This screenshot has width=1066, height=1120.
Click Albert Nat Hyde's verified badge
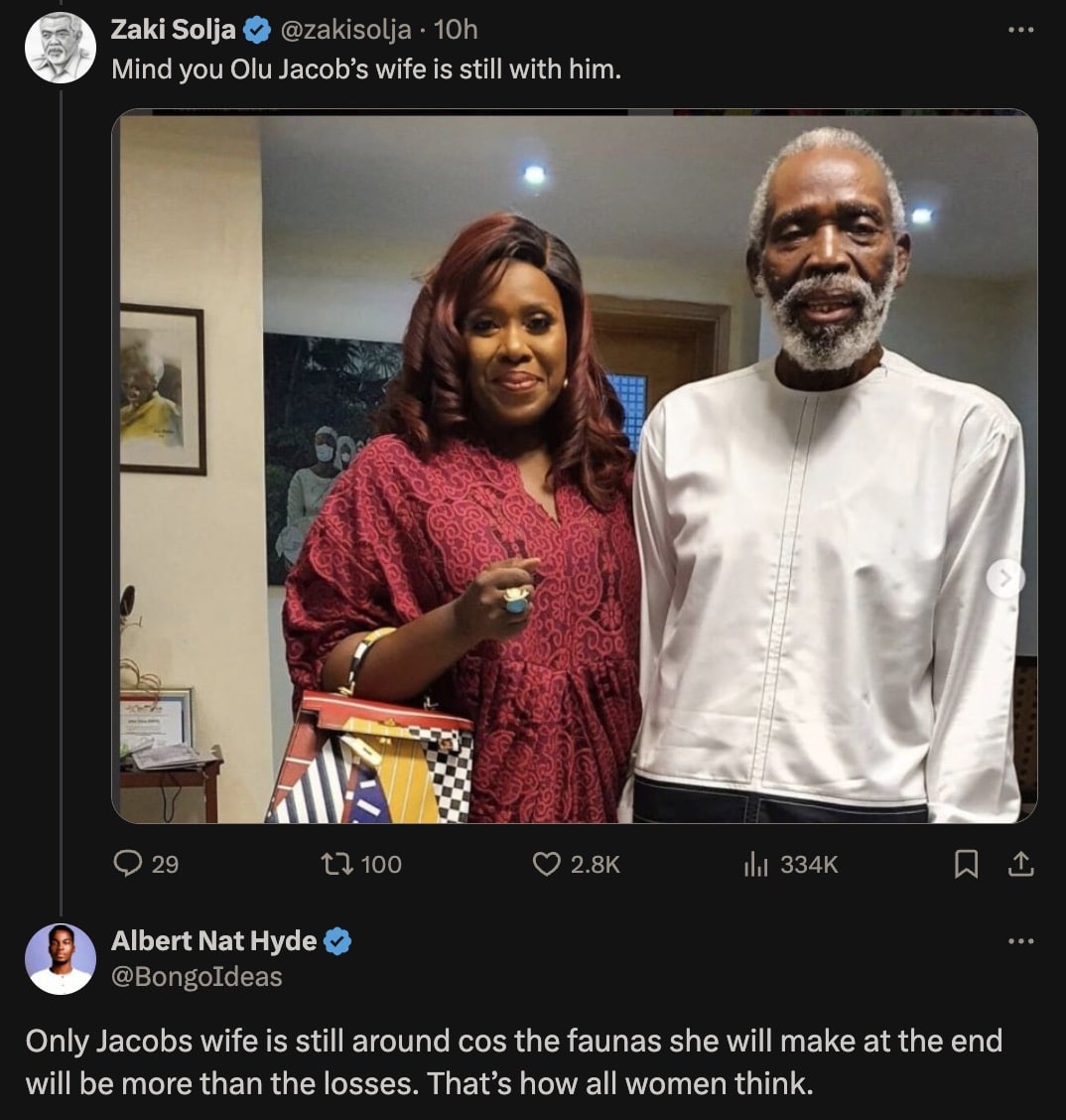[x=337, y=940]
